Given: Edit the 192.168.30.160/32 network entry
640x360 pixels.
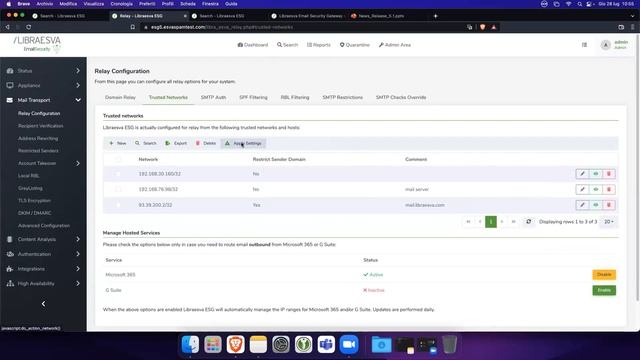Looking at the screenshot, I should 582,174.
